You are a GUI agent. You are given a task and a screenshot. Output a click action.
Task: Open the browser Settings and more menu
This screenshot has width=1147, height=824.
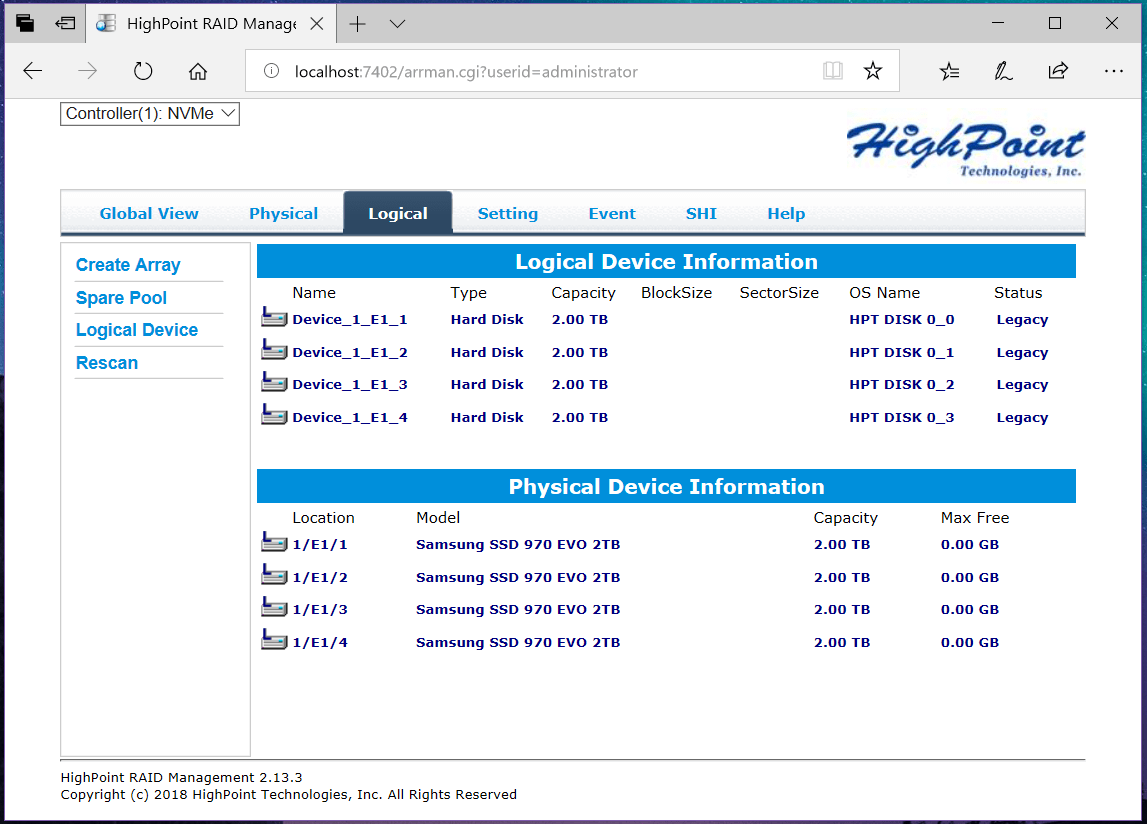click(x=1113, y=71)
